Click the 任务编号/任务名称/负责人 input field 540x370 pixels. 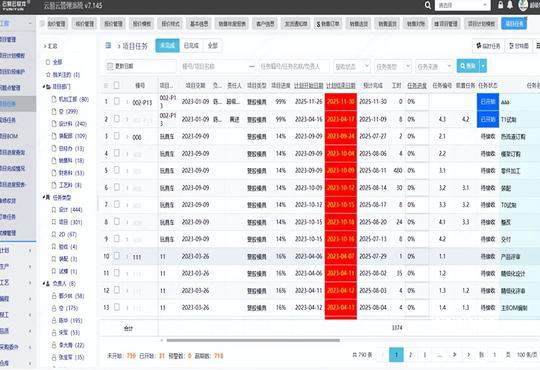(x=294, y=66)
